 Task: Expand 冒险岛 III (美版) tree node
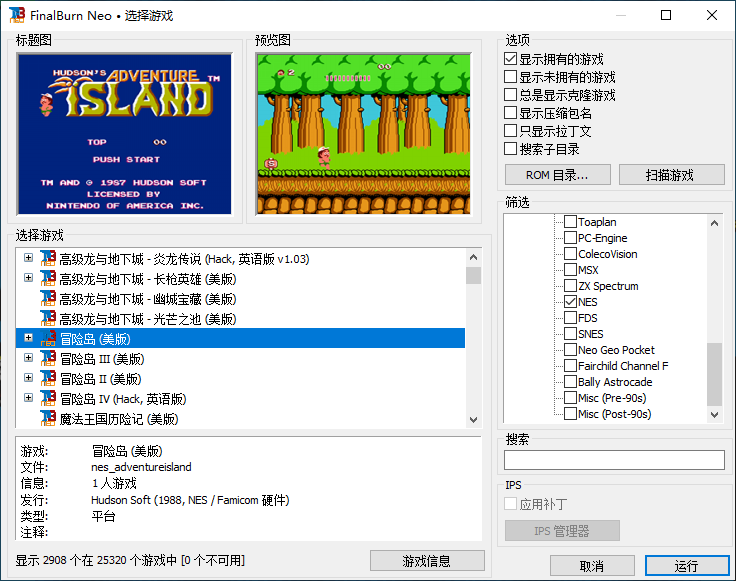(x=29, y=358)
